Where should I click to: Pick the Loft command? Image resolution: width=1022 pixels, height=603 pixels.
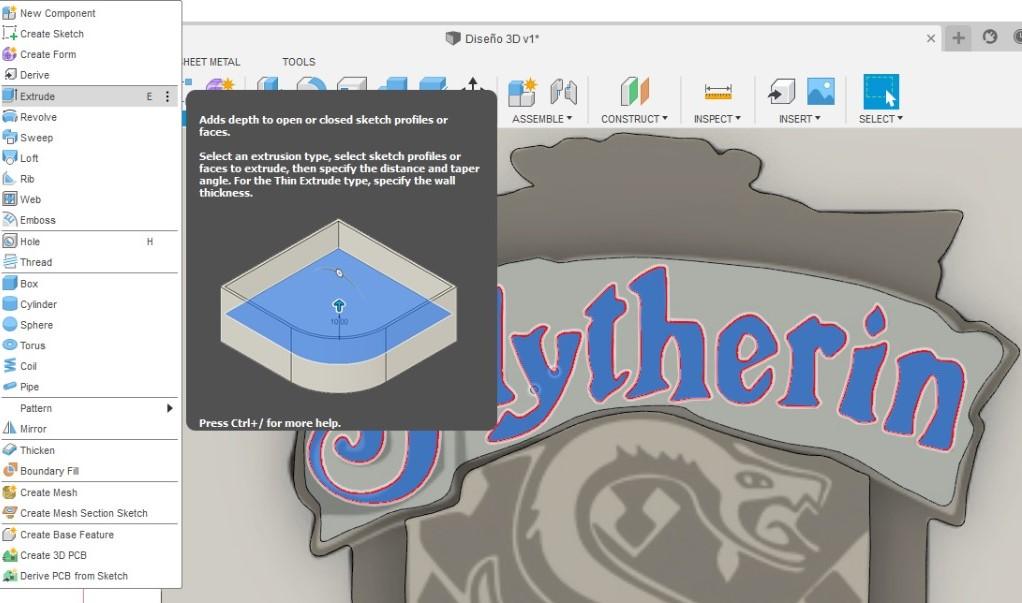point(90,158)
